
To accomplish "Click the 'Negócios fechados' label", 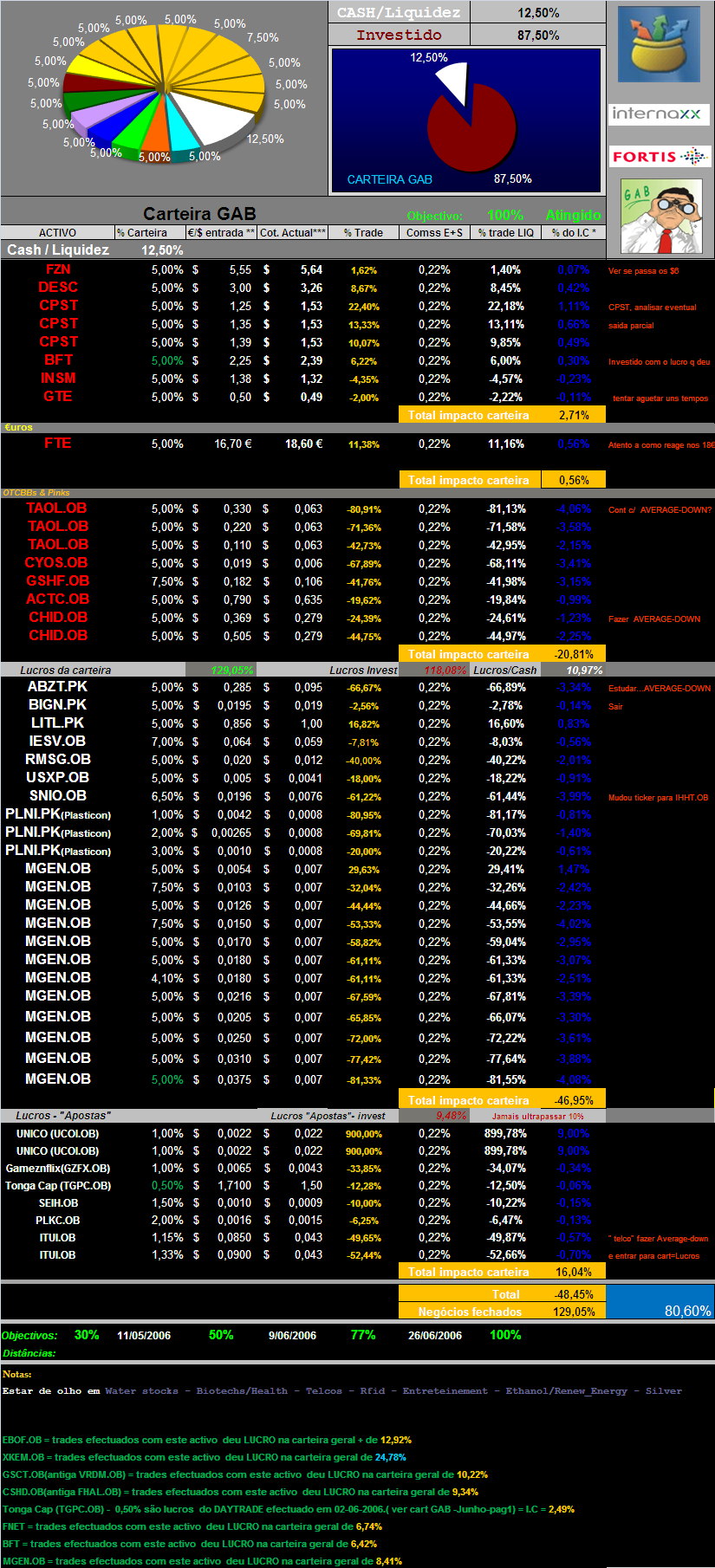I will 470,1312.
